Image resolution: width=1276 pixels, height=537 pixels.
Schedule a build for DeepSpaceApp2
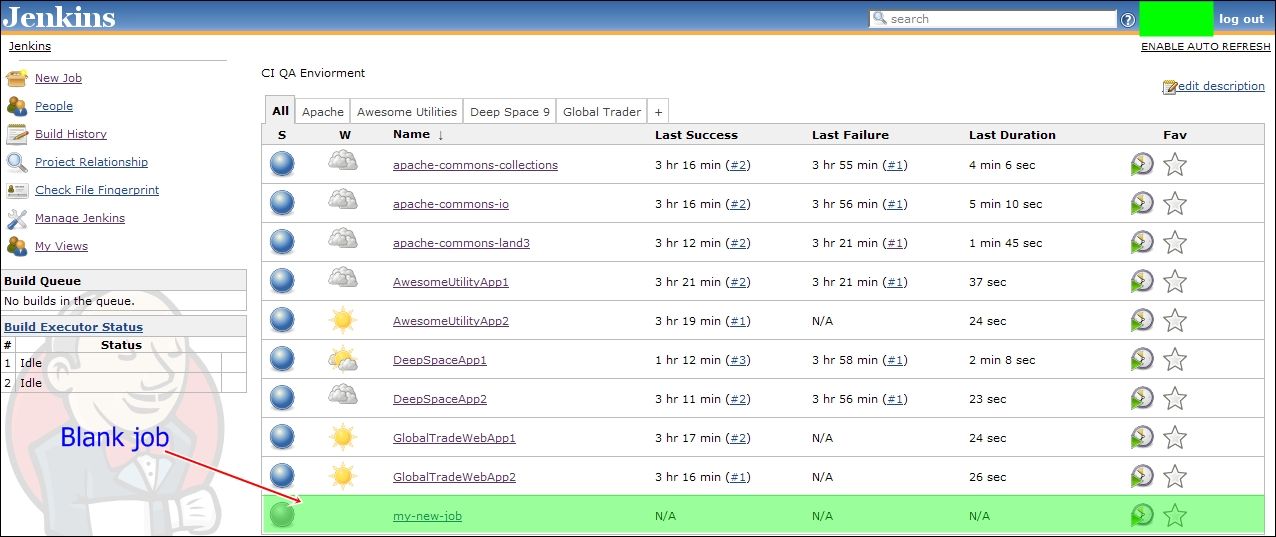[x=1142, y=398]
